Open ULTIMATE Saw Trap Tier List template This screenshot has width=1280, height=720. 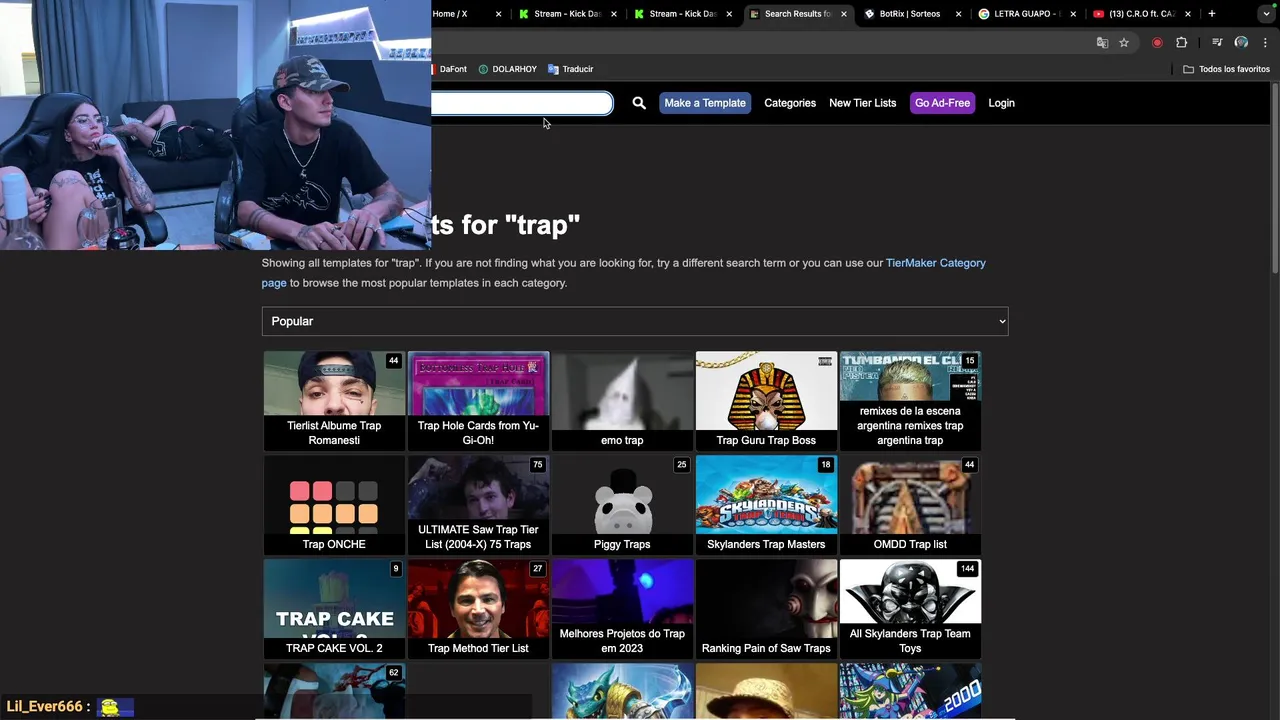tap(478, 505)
